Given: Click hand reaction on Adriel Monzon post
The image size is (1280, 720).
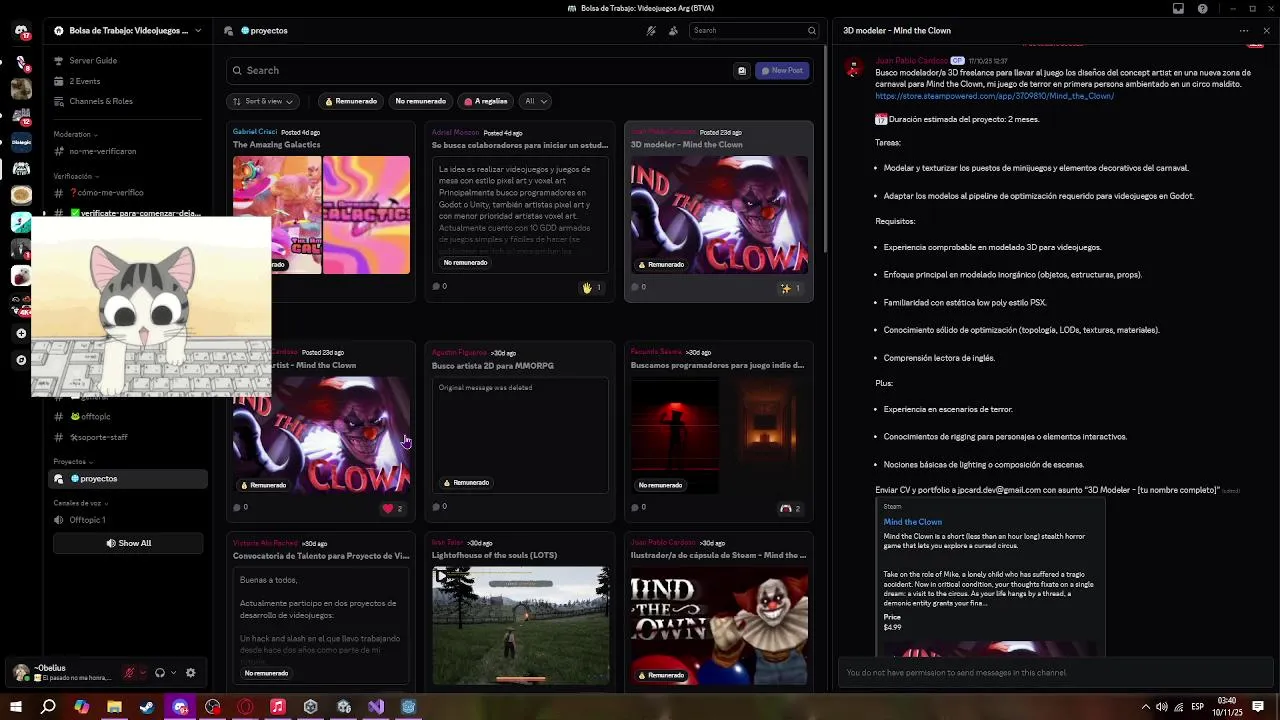Looking at the screenshot, I should point(592,288).
